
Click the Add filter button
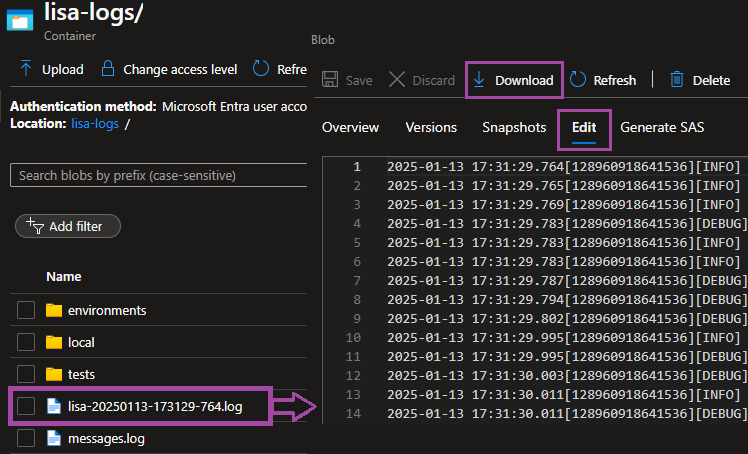(x=68, y=226)
